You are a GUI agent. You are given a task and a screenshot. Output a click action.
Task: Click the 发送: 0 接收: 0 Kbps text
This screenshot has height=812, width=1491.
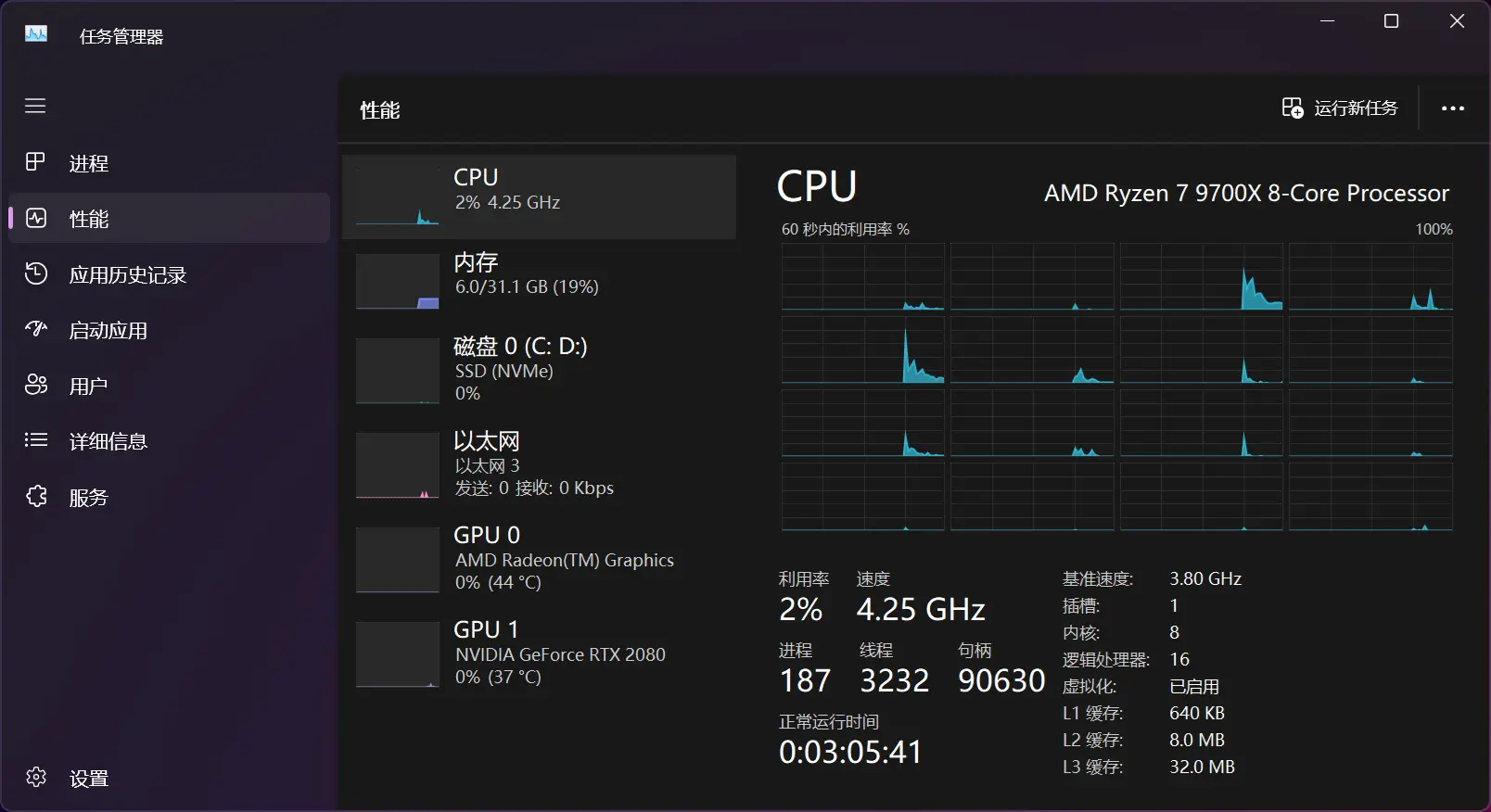pos(534,488)
